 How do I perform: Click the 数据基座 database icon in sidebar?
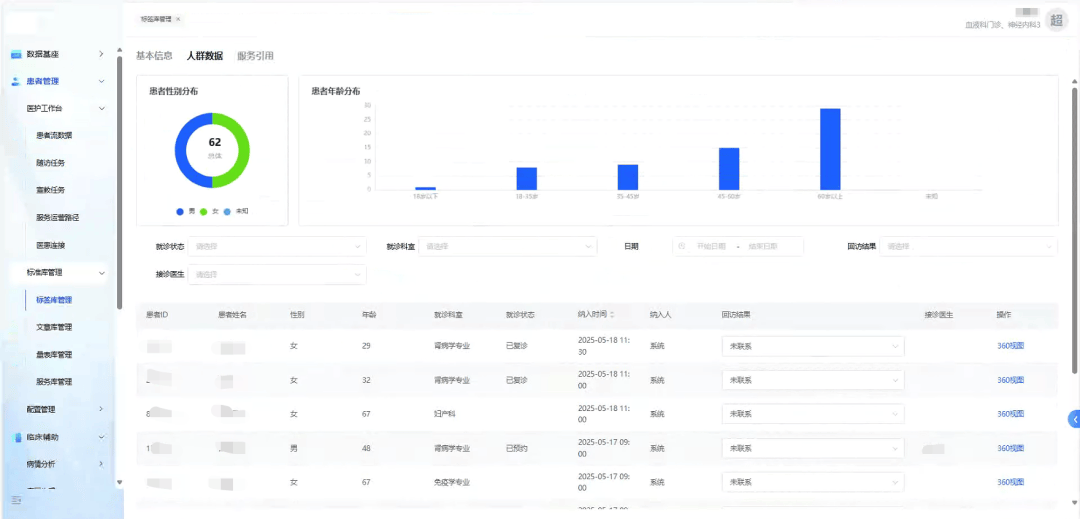point(16,54)
